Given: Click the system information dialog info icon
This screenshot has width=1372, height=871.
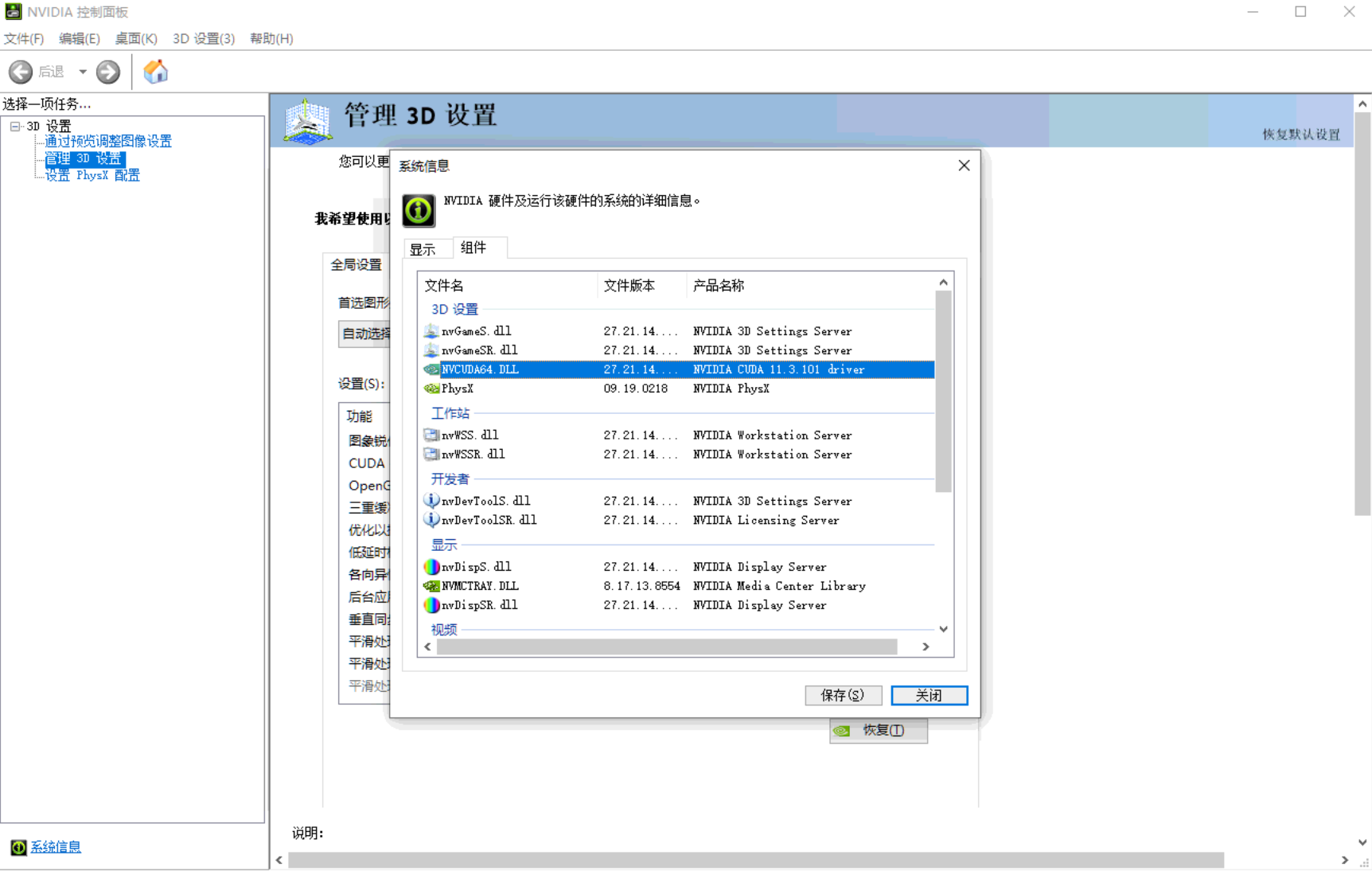Looking at the screenshot, I should (419, 211).
